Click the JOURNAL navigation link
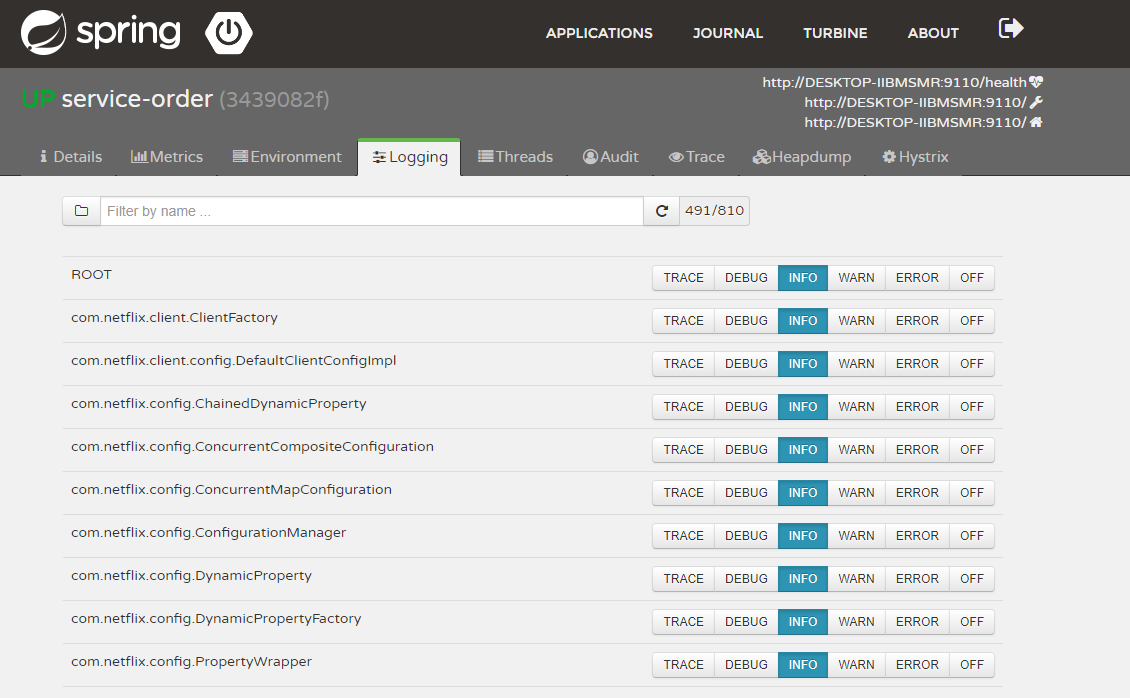The width and height of the screenshot is (1130, 698). click(x=727, y=33)
